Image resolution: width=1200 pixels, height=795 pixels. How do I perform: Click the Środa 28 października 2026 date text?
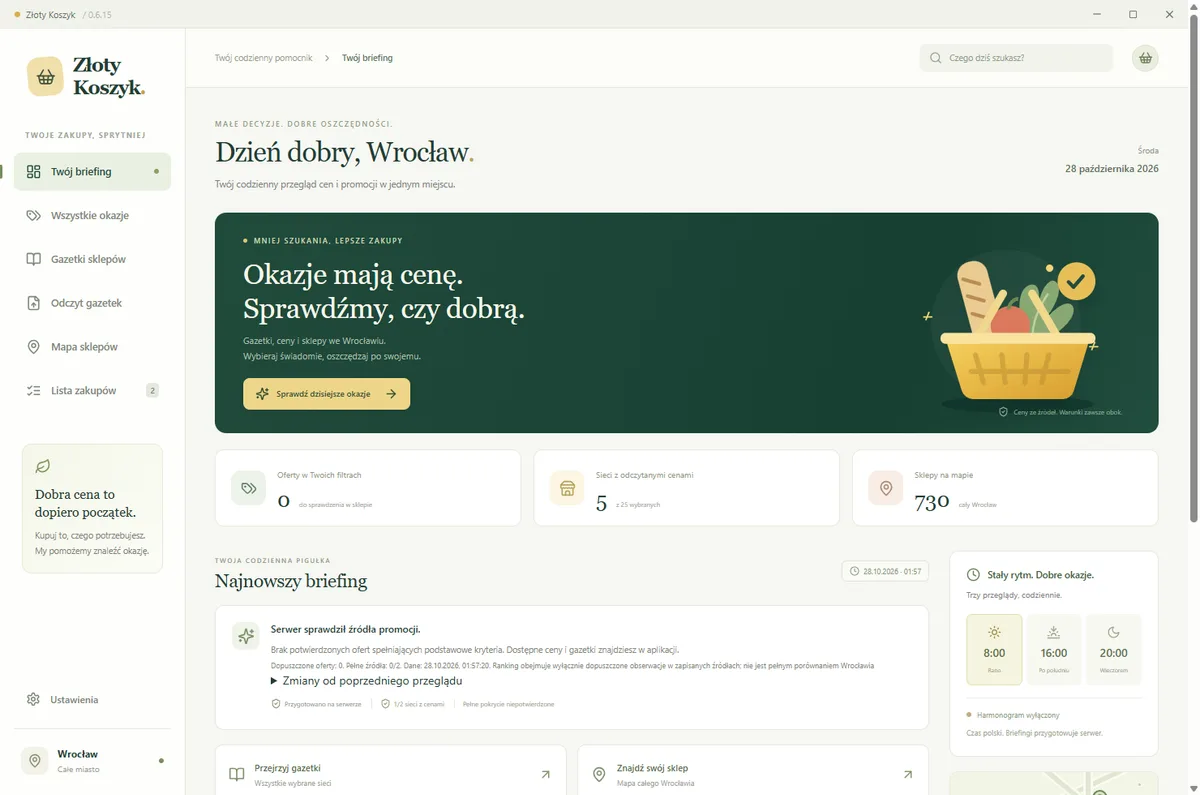[1112, 160]
